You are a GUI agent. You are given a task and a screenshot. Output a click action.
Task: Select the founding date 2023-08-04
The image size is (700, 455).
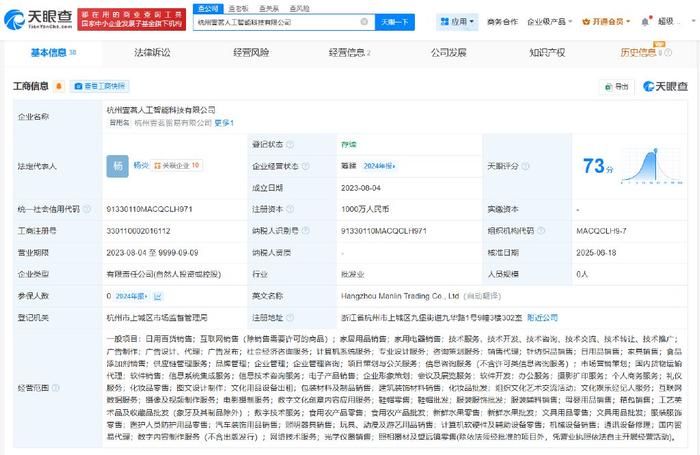click(x=361, y=188)
